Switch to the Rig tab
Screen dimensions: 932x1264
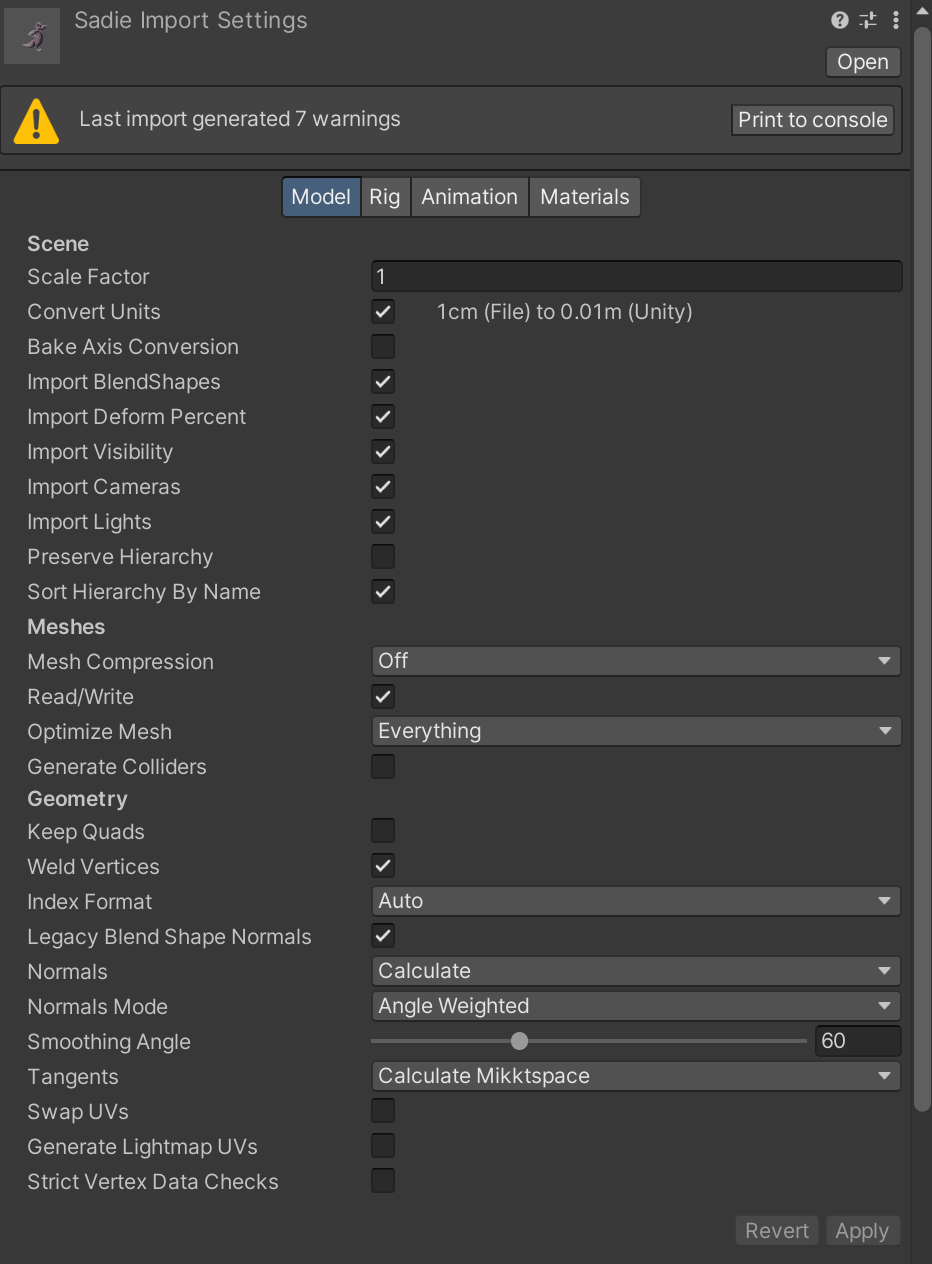pos(385,197)
